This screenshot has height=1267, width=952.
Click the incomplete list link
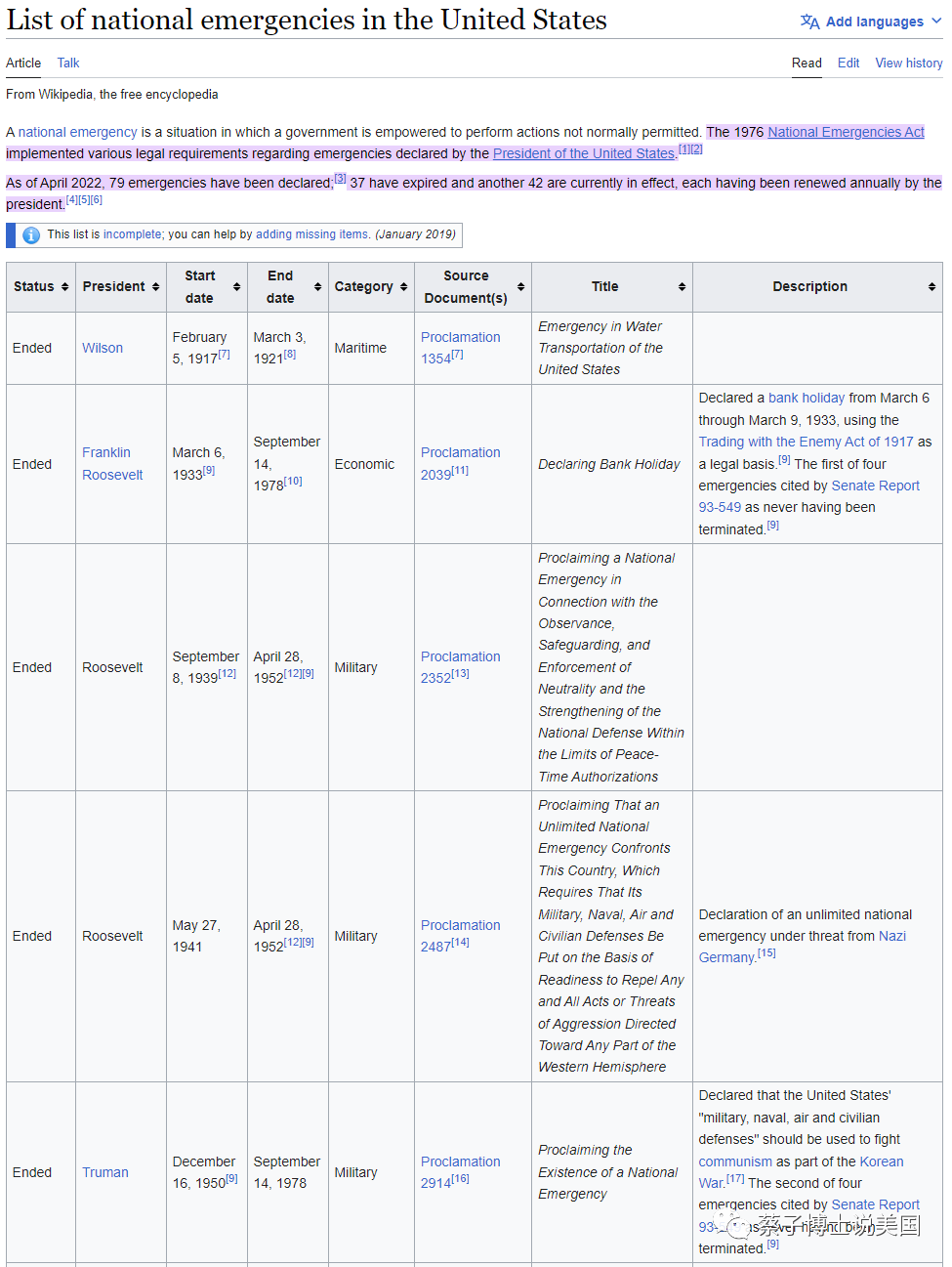coord(133,234)
